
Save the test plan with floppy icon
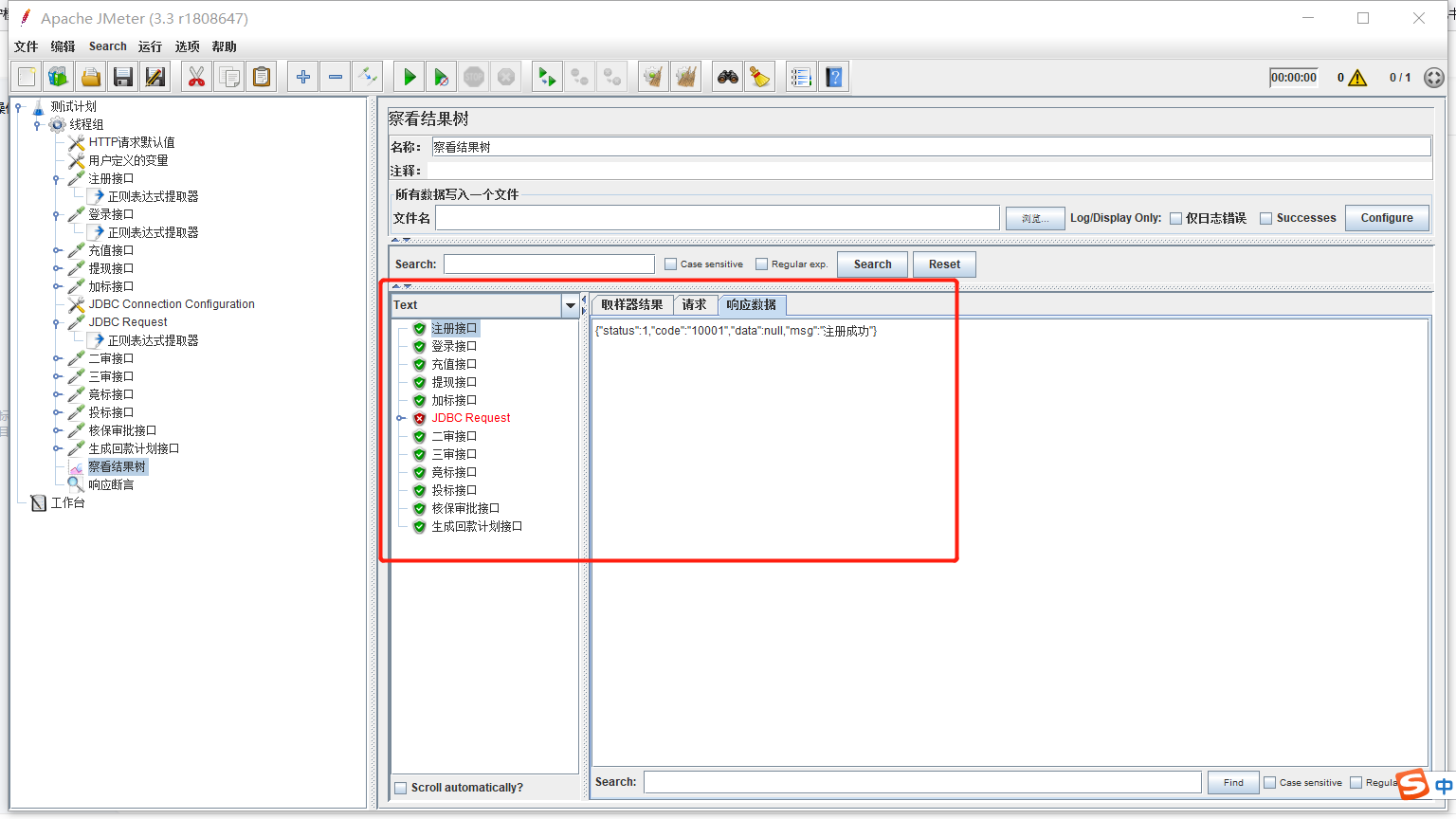tap(123, 77)
